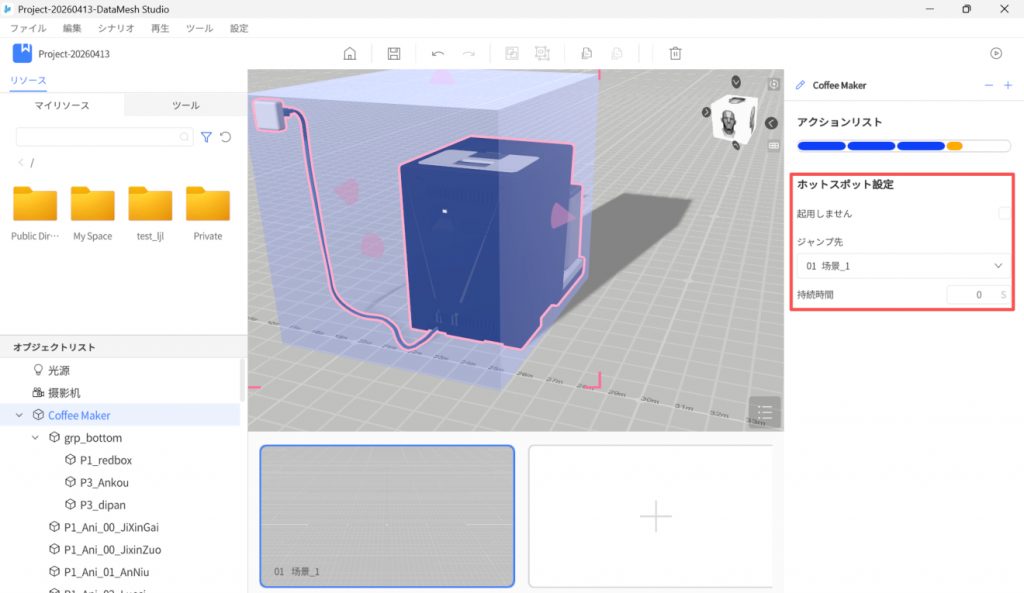Click the plus icon beside Coffee Maker

pos(1007,86)
